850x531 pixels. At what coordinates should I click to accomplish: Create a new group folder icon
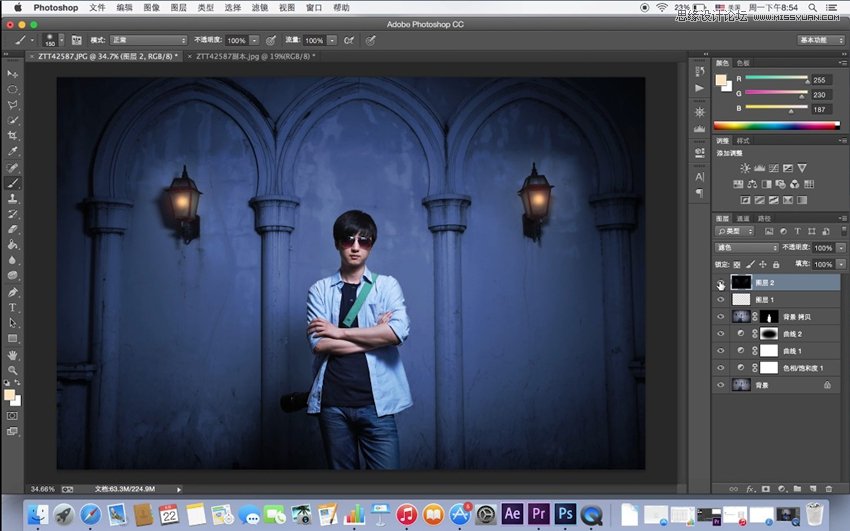797,489
